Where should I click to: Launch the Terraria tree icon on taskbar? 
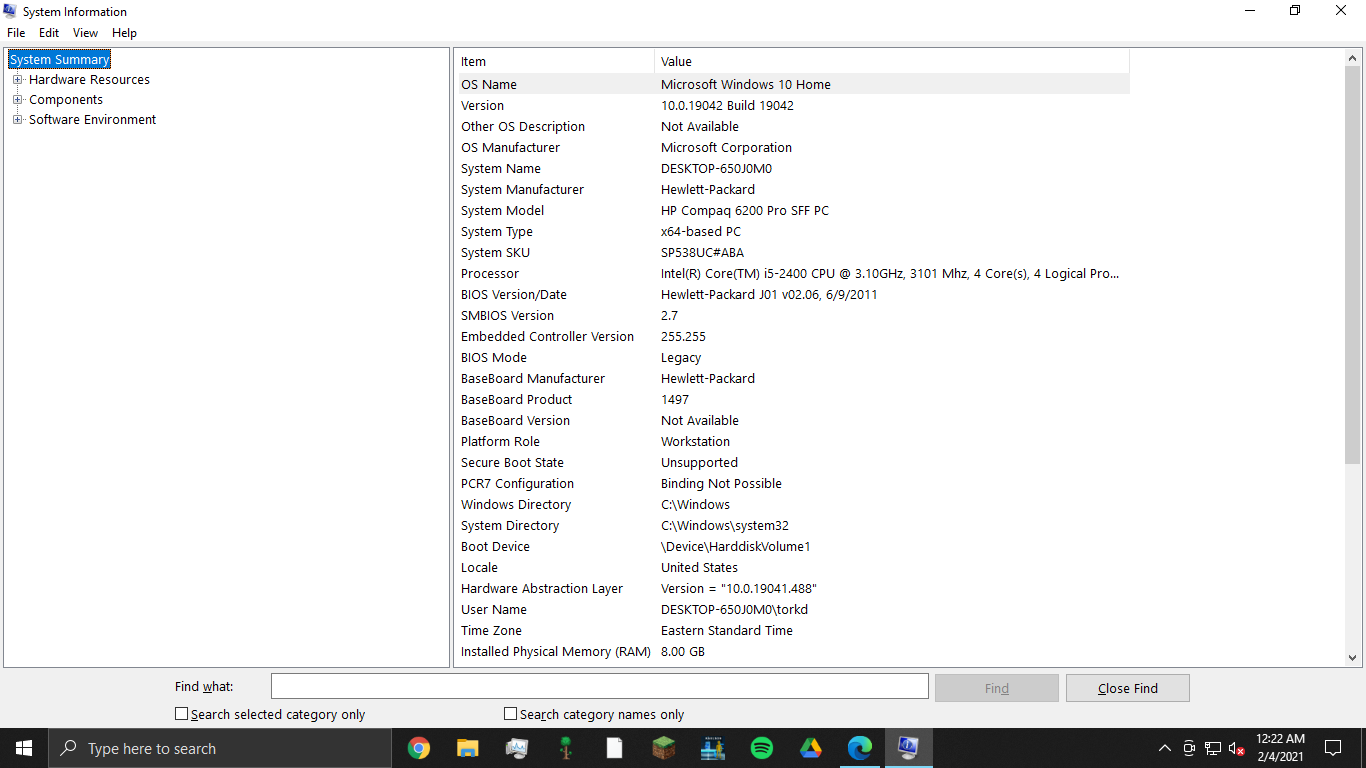coord(566,748)
